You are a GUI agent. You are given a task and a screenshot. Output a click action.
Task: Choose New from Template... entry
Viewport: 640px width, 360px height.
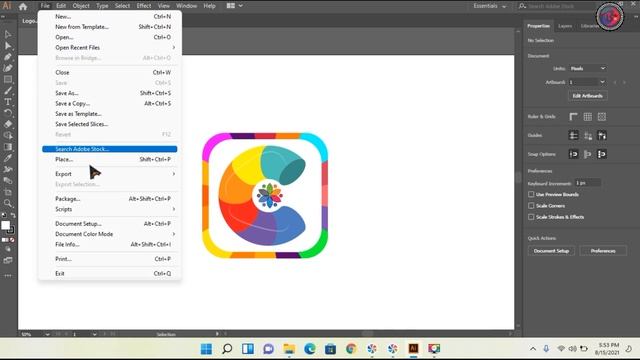[109, 27]
